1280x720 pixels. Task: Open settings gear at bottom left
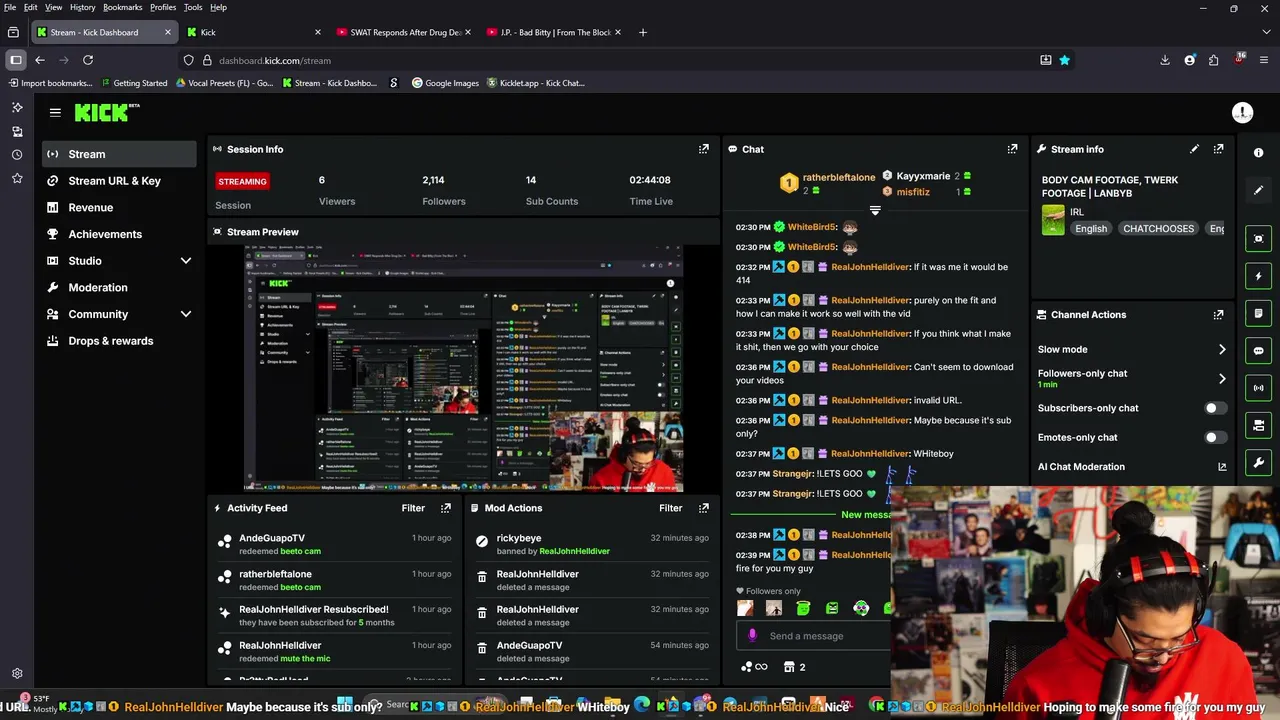pyautogui.click(x=17, y=674)
